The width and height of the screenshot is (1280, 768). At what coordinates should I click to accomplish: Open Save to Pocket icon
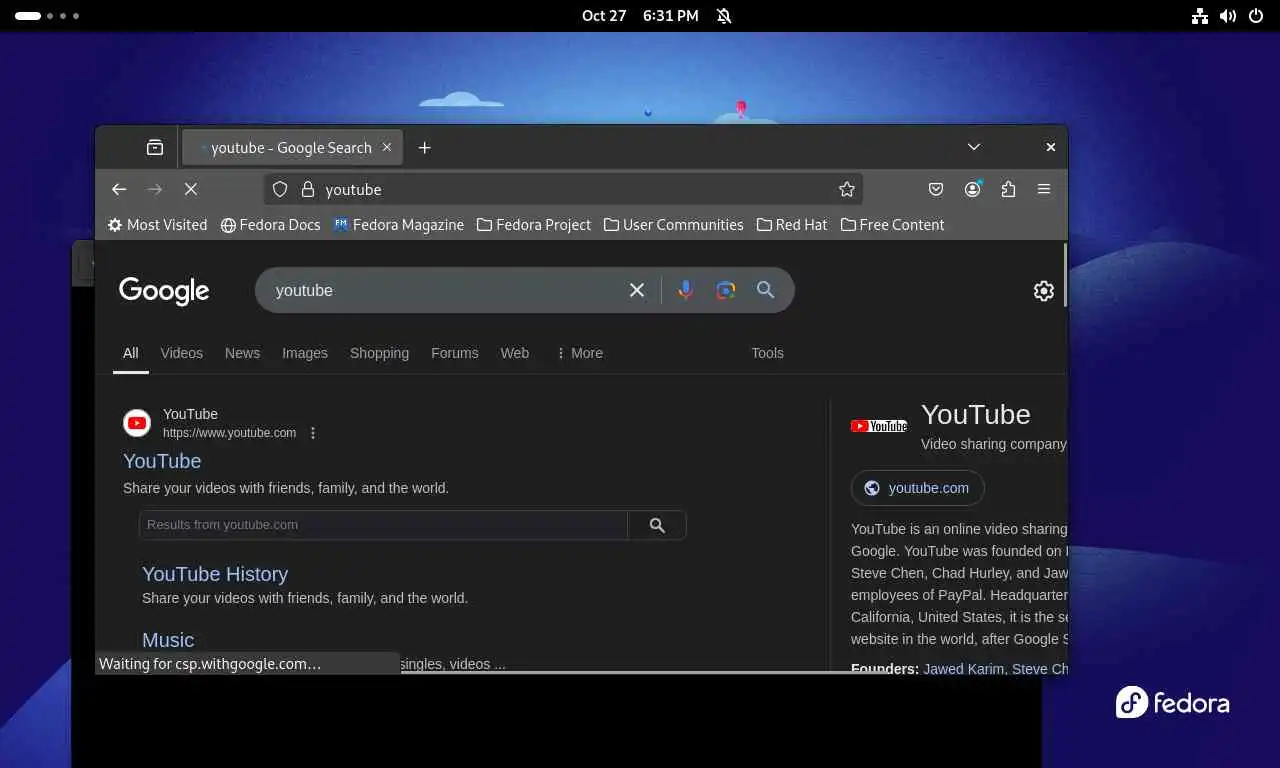[936, 189]
